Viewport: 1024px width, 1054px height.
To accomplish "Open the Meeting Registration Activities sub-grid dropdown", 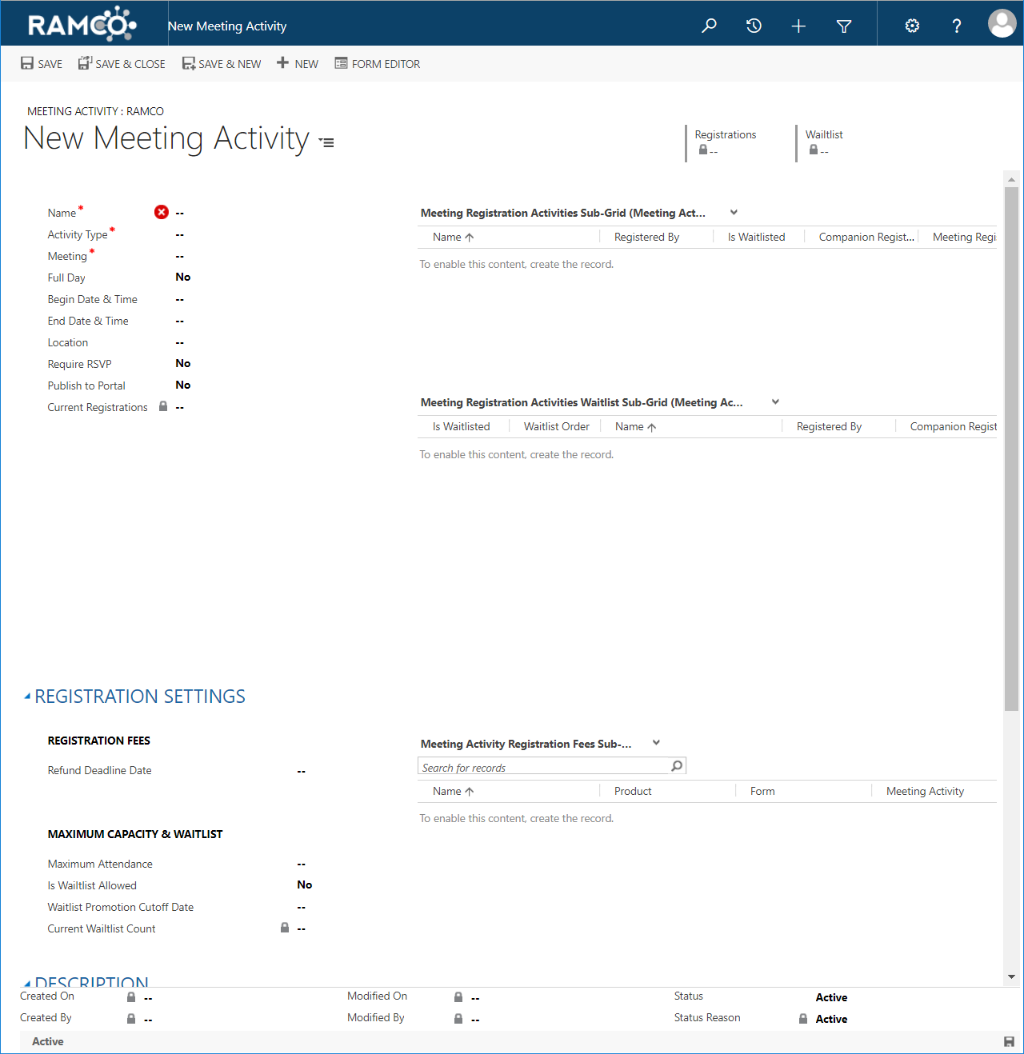I will point(733,212).
